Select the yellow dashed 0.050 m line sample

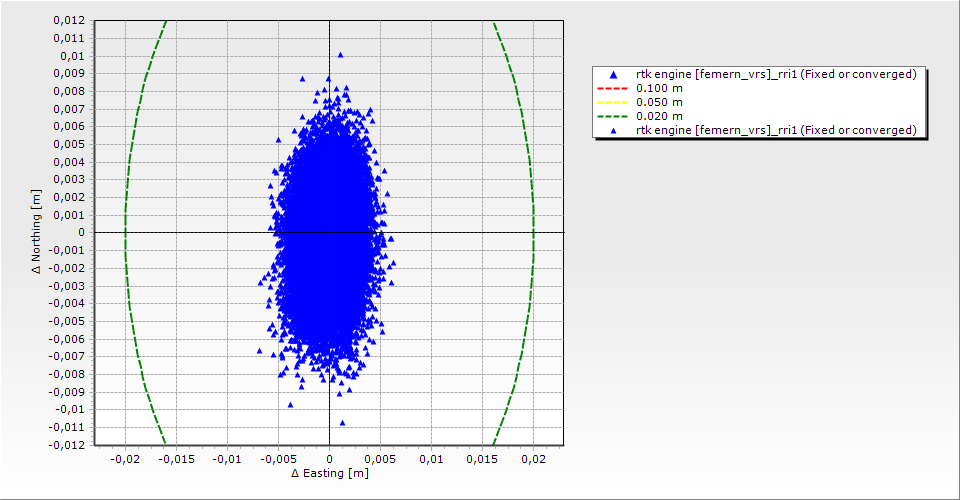point(611,103)
